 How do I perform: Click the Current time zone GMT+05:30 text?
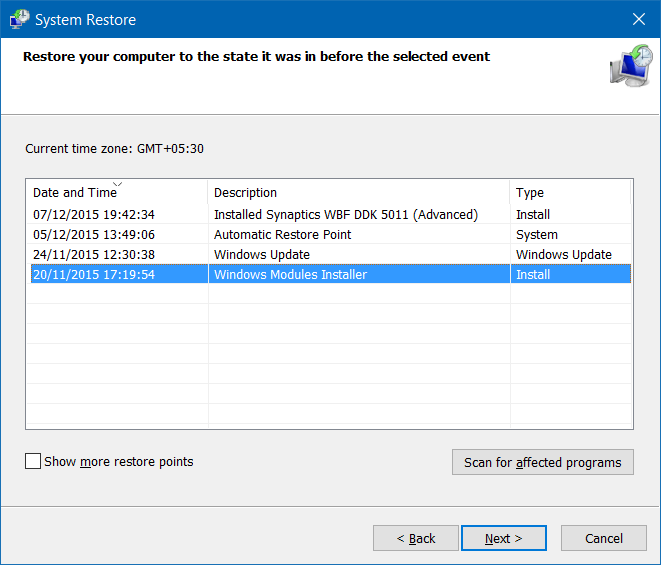coord(114,148)
